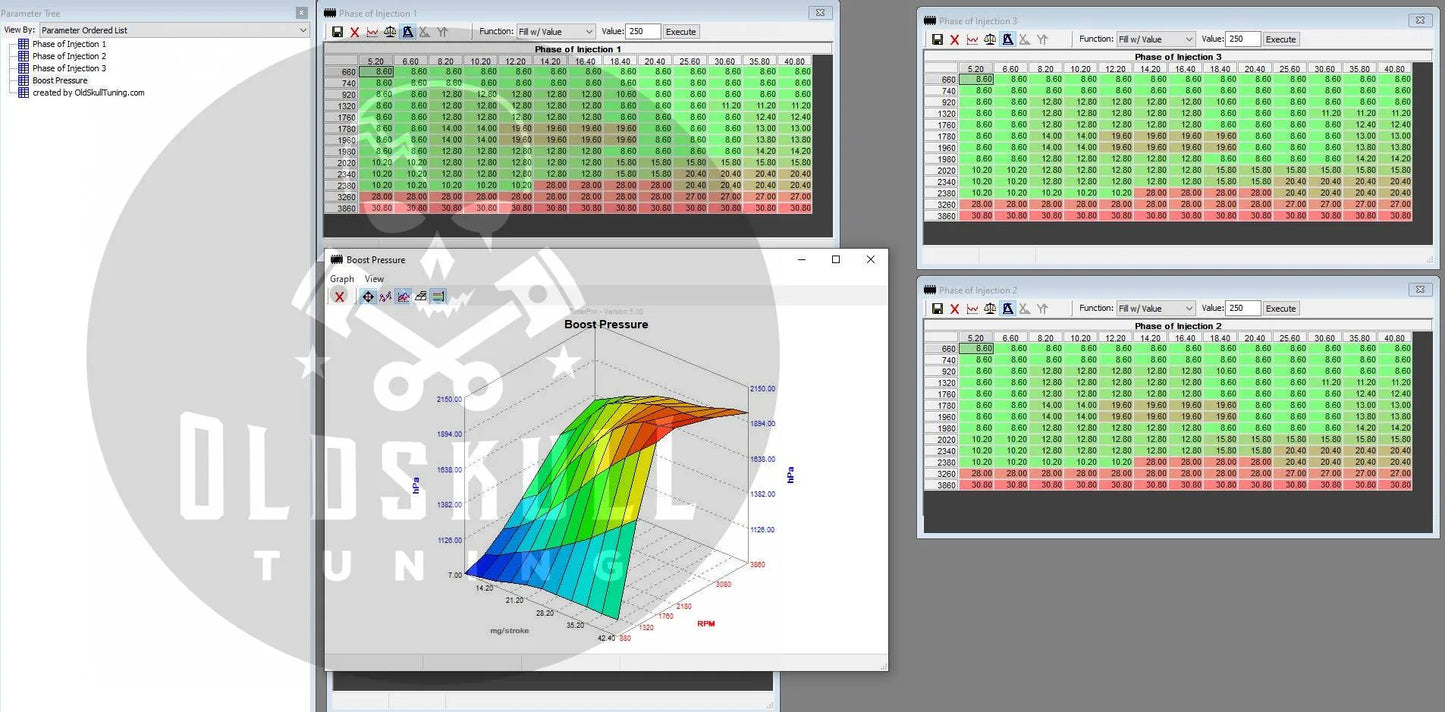Image resolution: width=1445 pixels, height=712 pixels.
Task: Toggle the highlighted compare icon in Phase of Injection 3
Action: tap(1007, 40)
